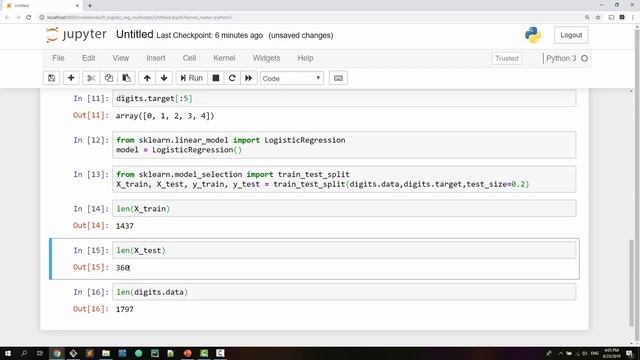The width and height of the screenshot is (640, 360).
Task: Open the Kernel menu
Action: coord(224,58)
